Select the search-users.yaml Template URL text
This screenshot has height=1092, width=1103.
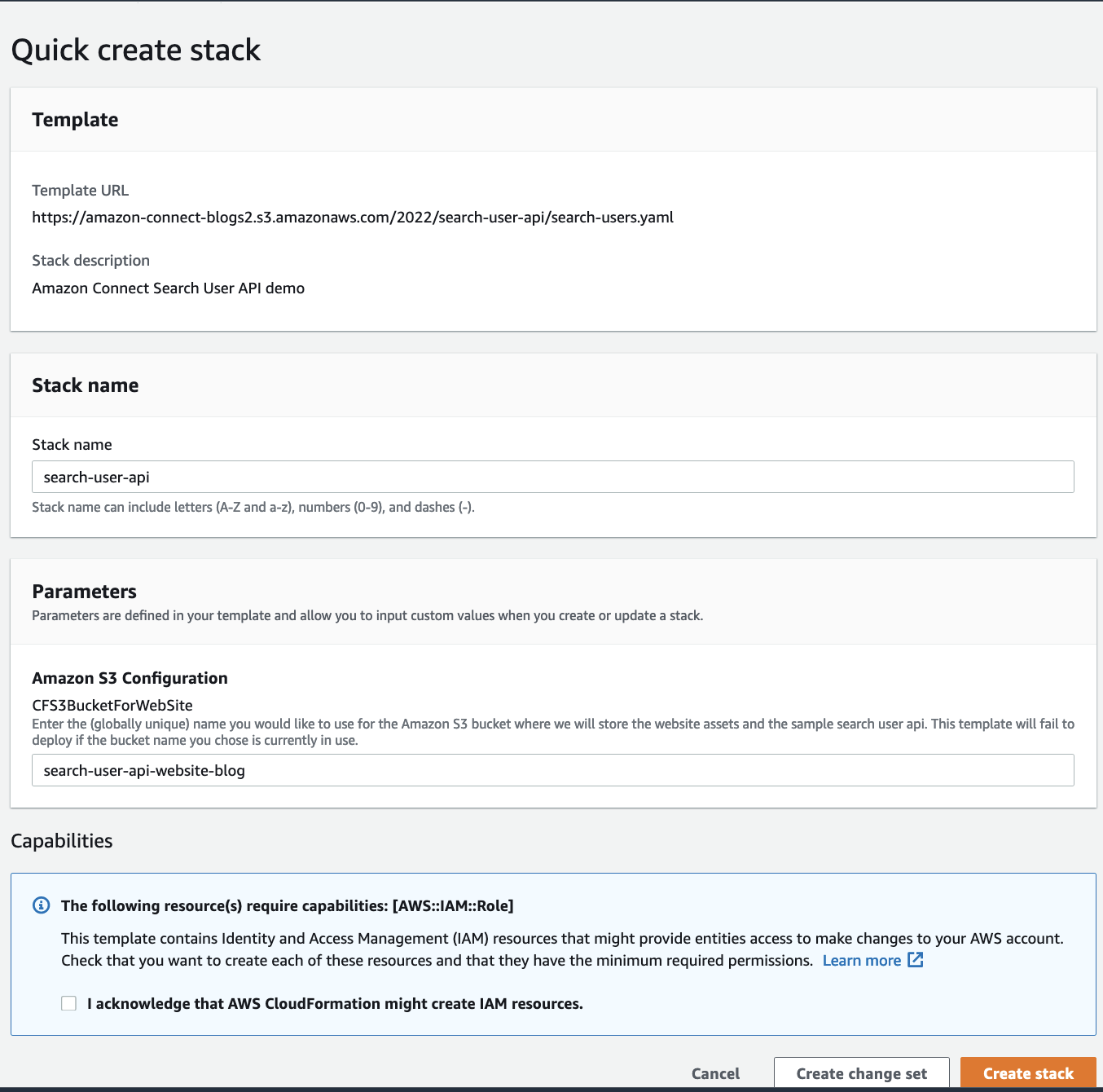[353, 217]
